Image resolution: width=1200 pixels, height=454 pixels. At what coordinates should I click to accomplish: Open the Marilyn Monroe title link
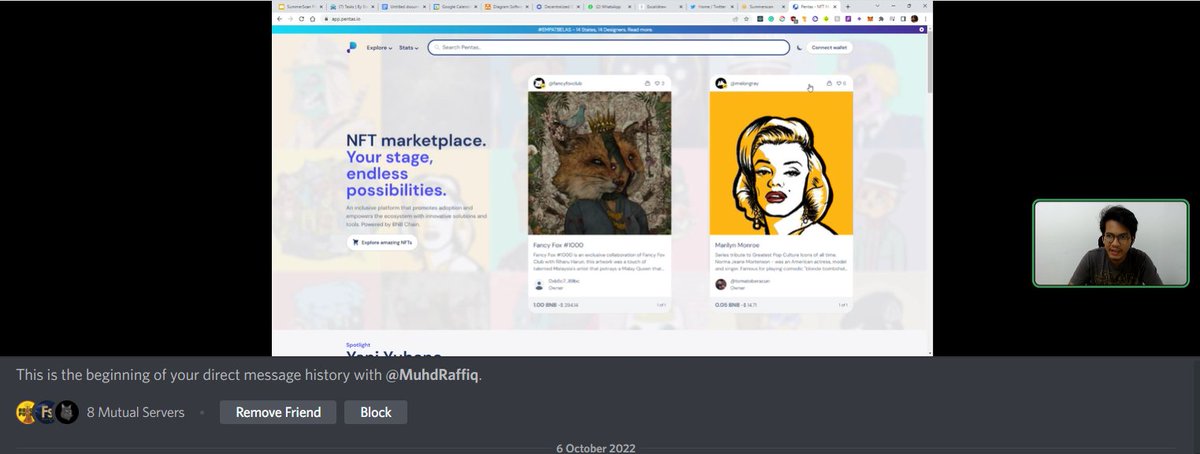pos(737,245)
